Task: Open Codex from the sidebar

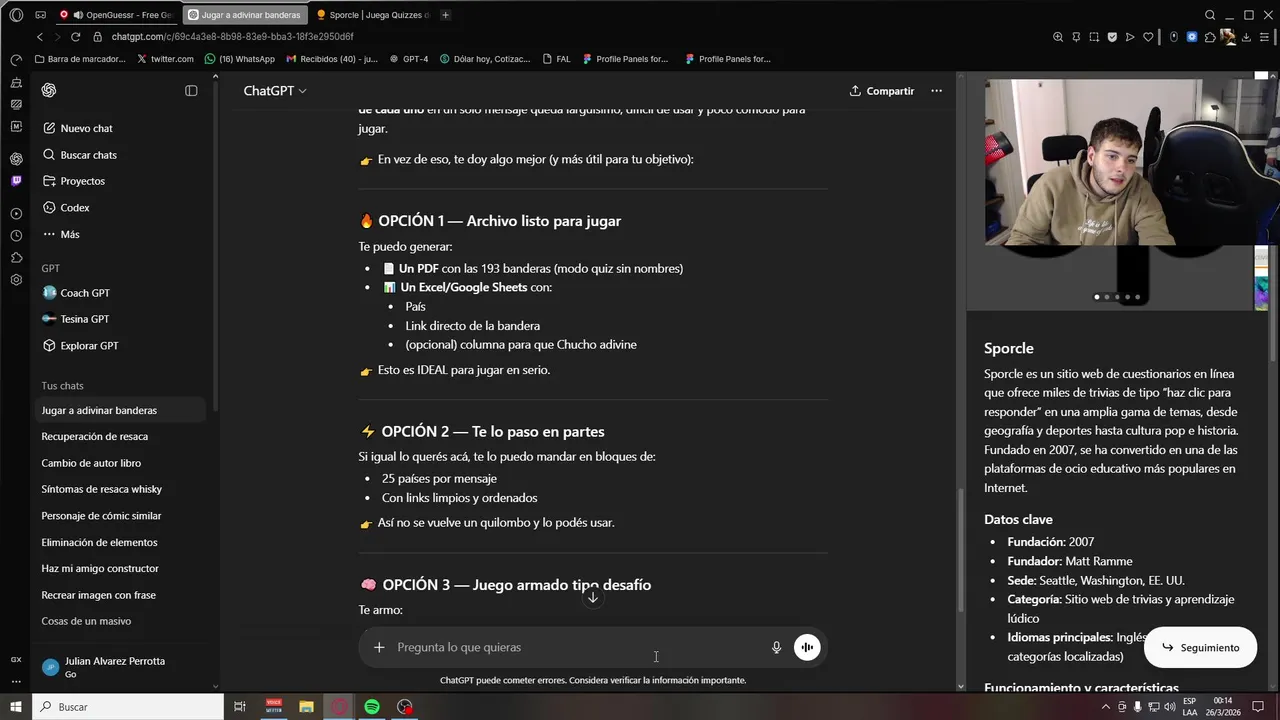Action: [118, 208]
